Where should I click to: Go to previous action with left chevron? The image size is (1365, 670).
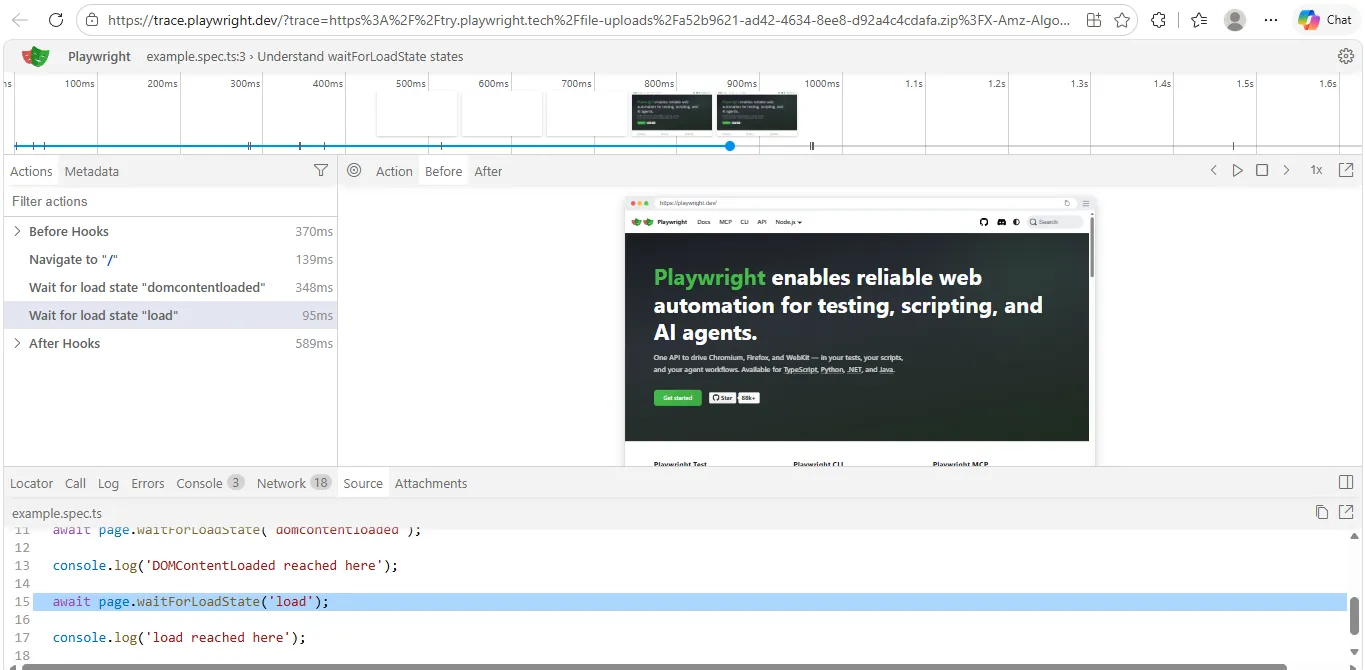tap(1214, 171)
